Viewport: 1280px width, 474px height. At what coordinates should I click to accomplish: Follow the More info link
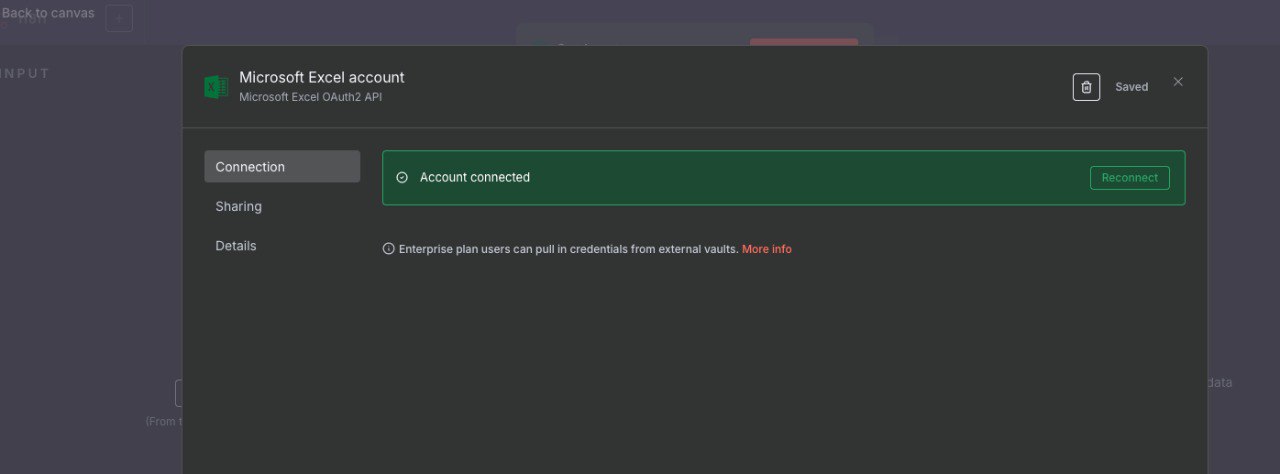(x=766, y=249)
